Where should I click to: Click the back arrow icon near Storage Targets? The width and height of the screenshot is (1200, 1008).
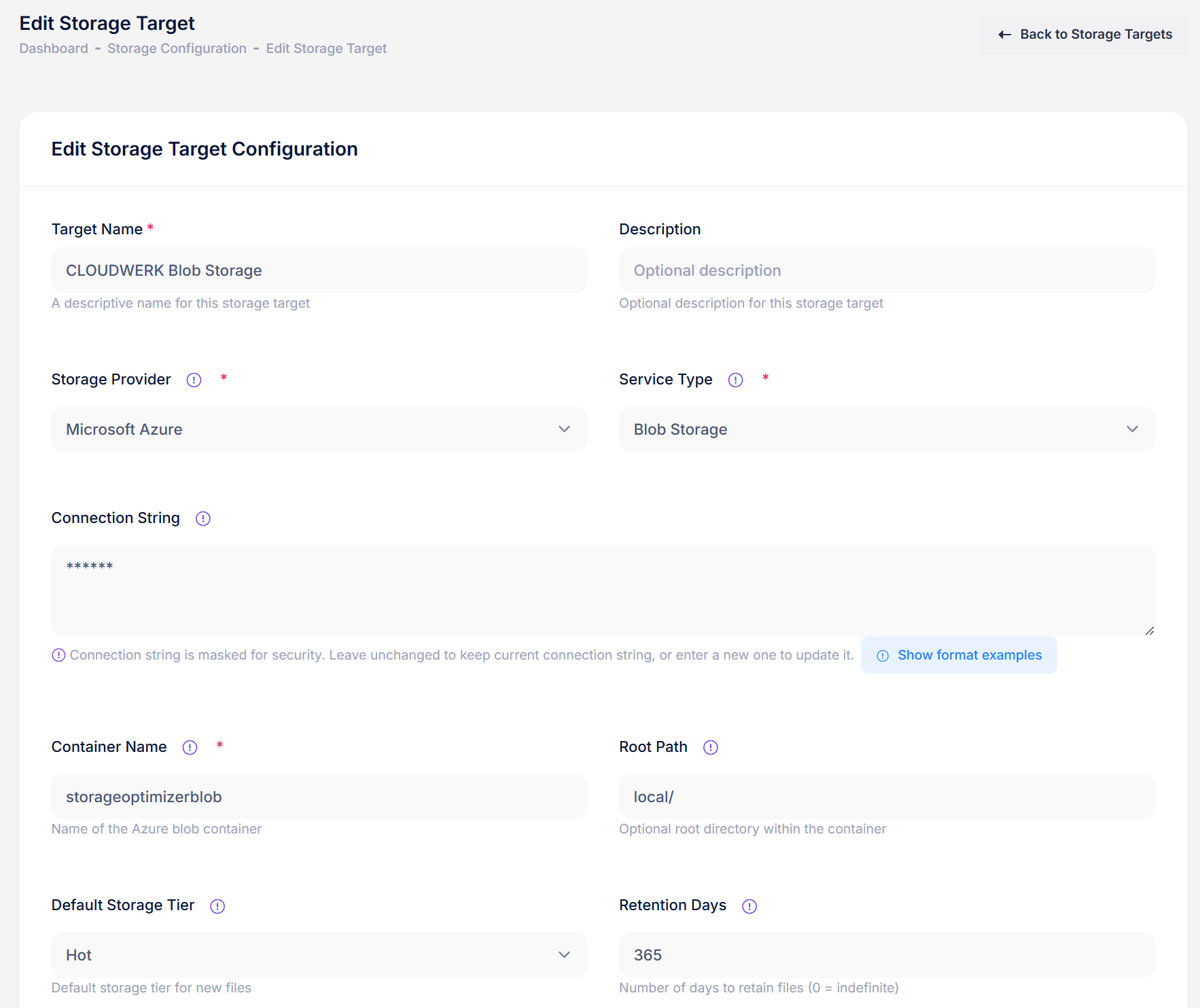click(x=1004, y=35)
